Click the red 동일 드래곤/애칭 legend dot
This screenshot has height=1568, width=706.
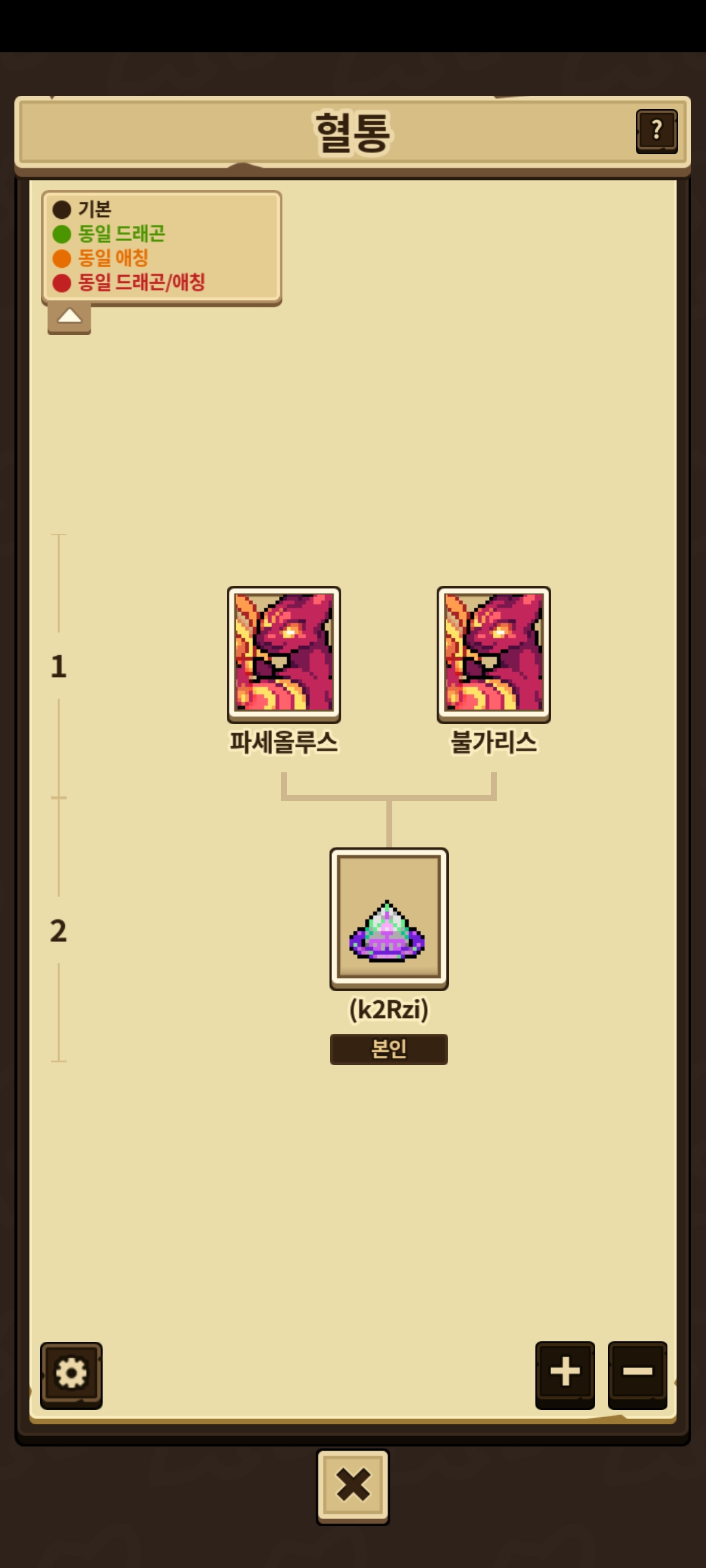point(62,282)
